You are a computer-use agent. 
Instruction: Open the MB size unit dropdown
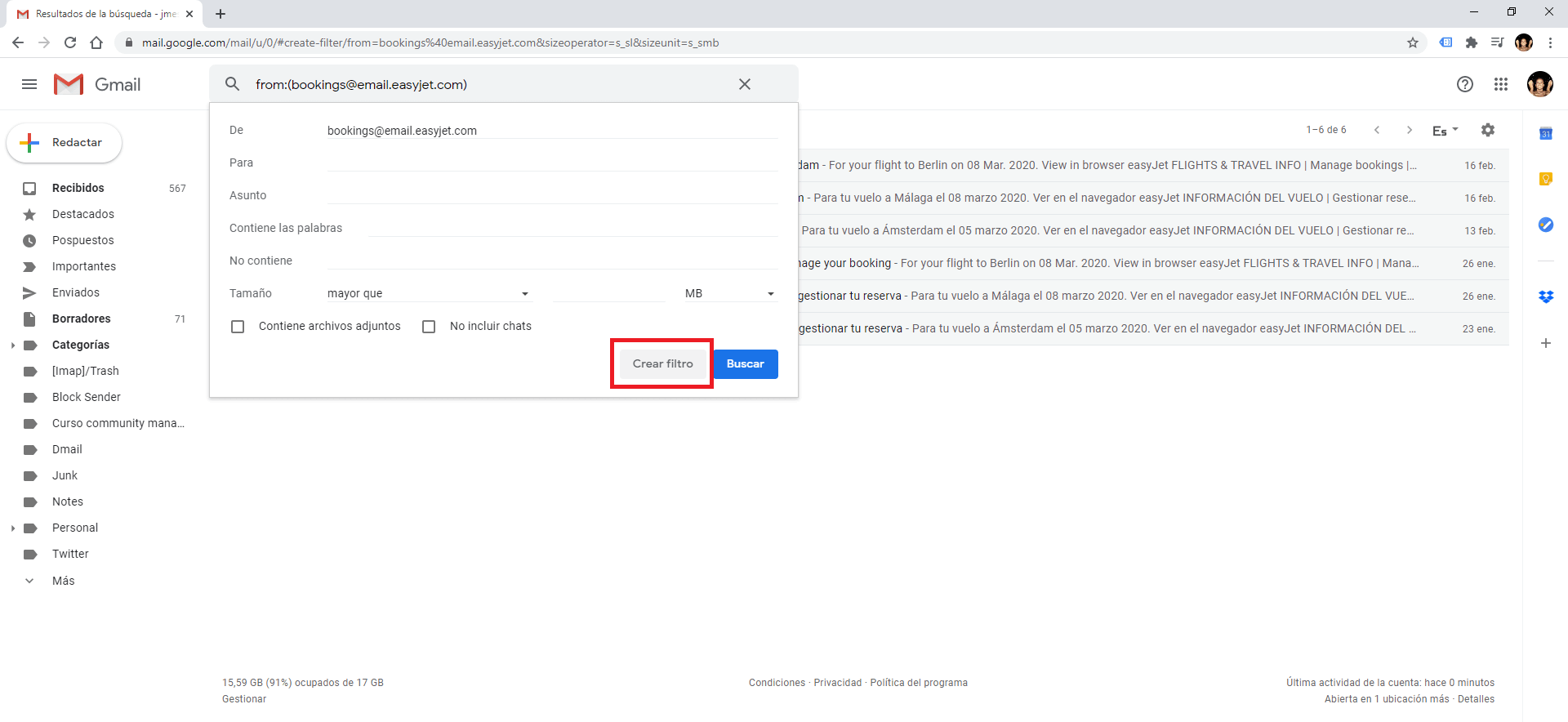pos(730,293)
